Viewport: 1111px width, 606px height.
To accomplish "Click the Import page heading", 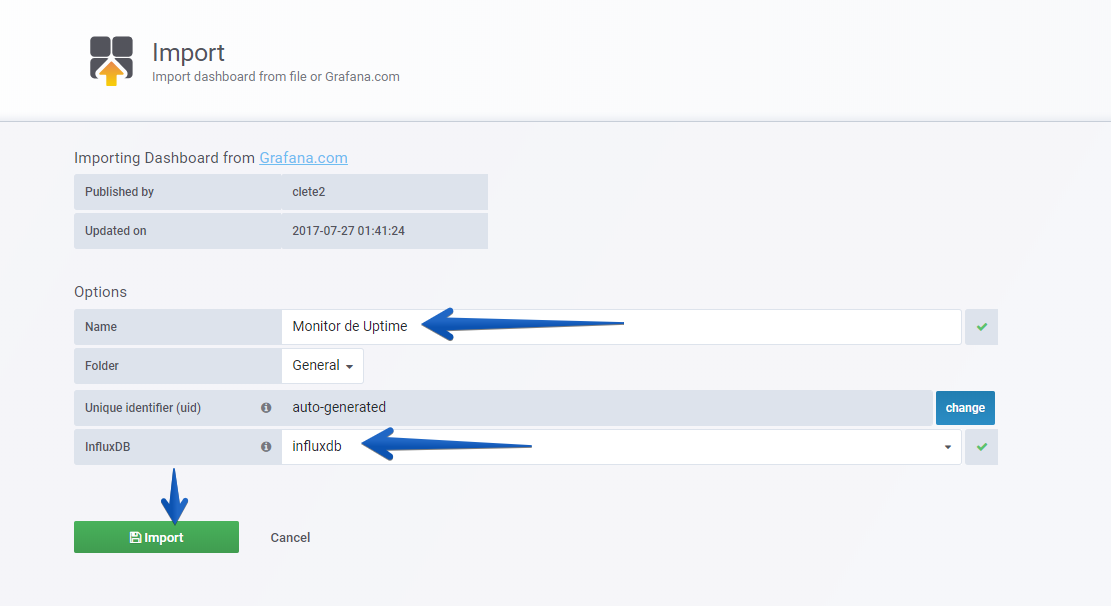I will click(188, 52).
